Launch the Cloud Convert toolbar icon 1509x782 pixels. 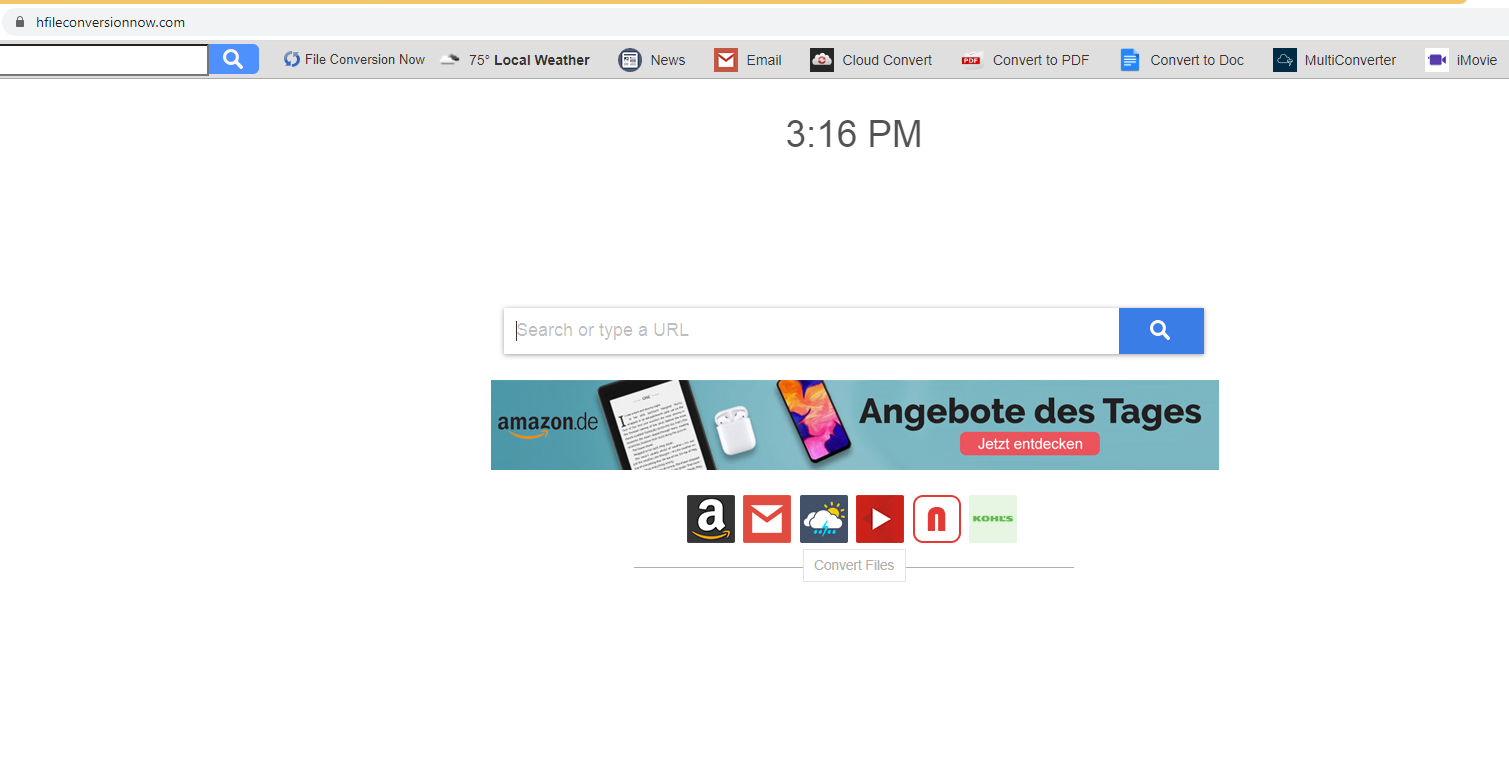pyautogui.click(x=822, y=60)
